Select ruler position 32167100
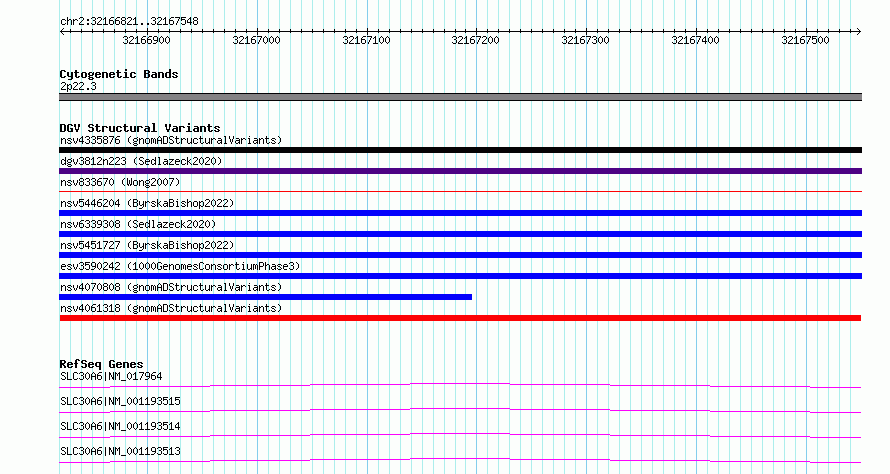The image size is (890, 474). [x=367, y=40]
